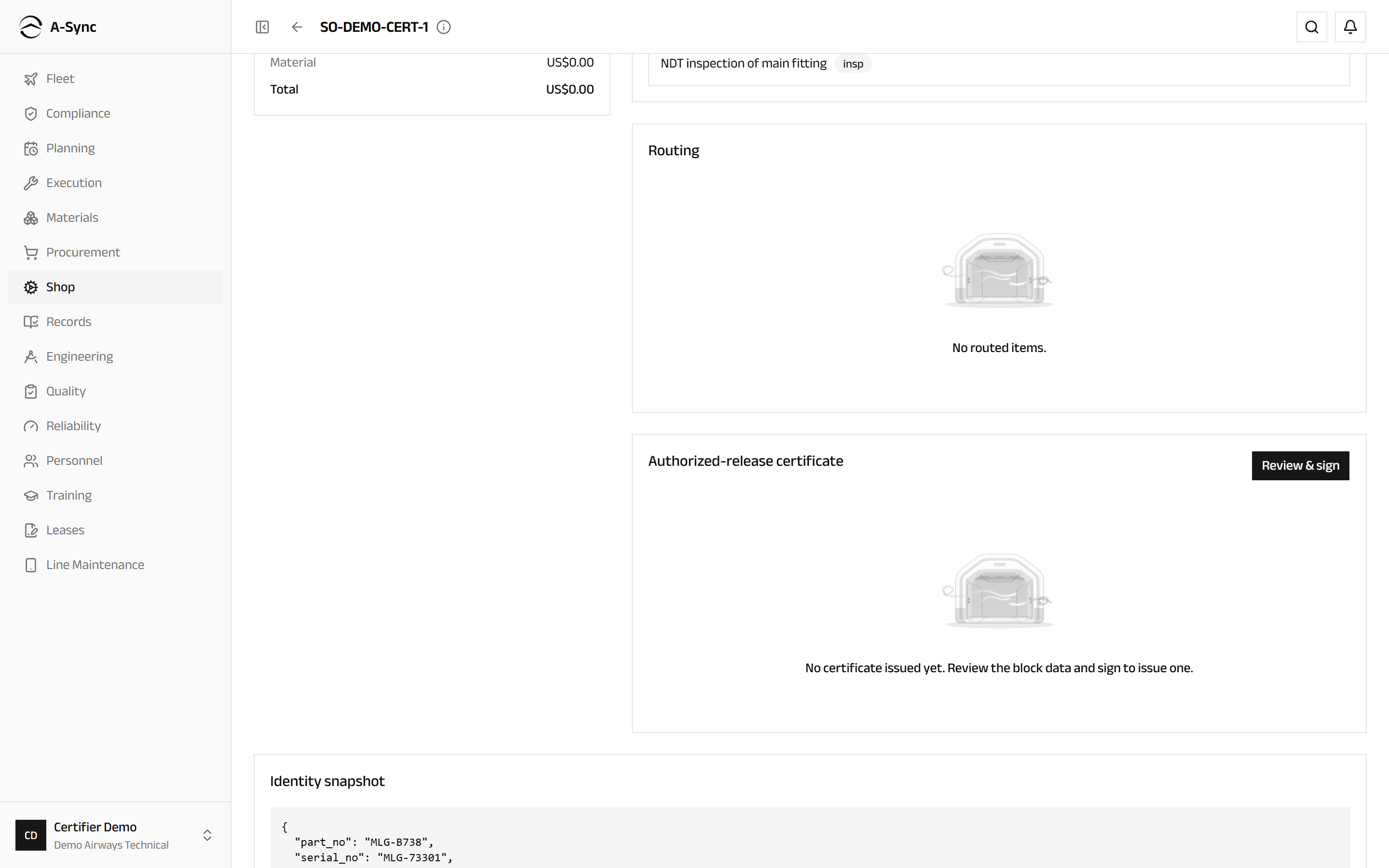Click the Identity snapshot heading
This screenshot has height=868, width=1389.
point(327,781)
